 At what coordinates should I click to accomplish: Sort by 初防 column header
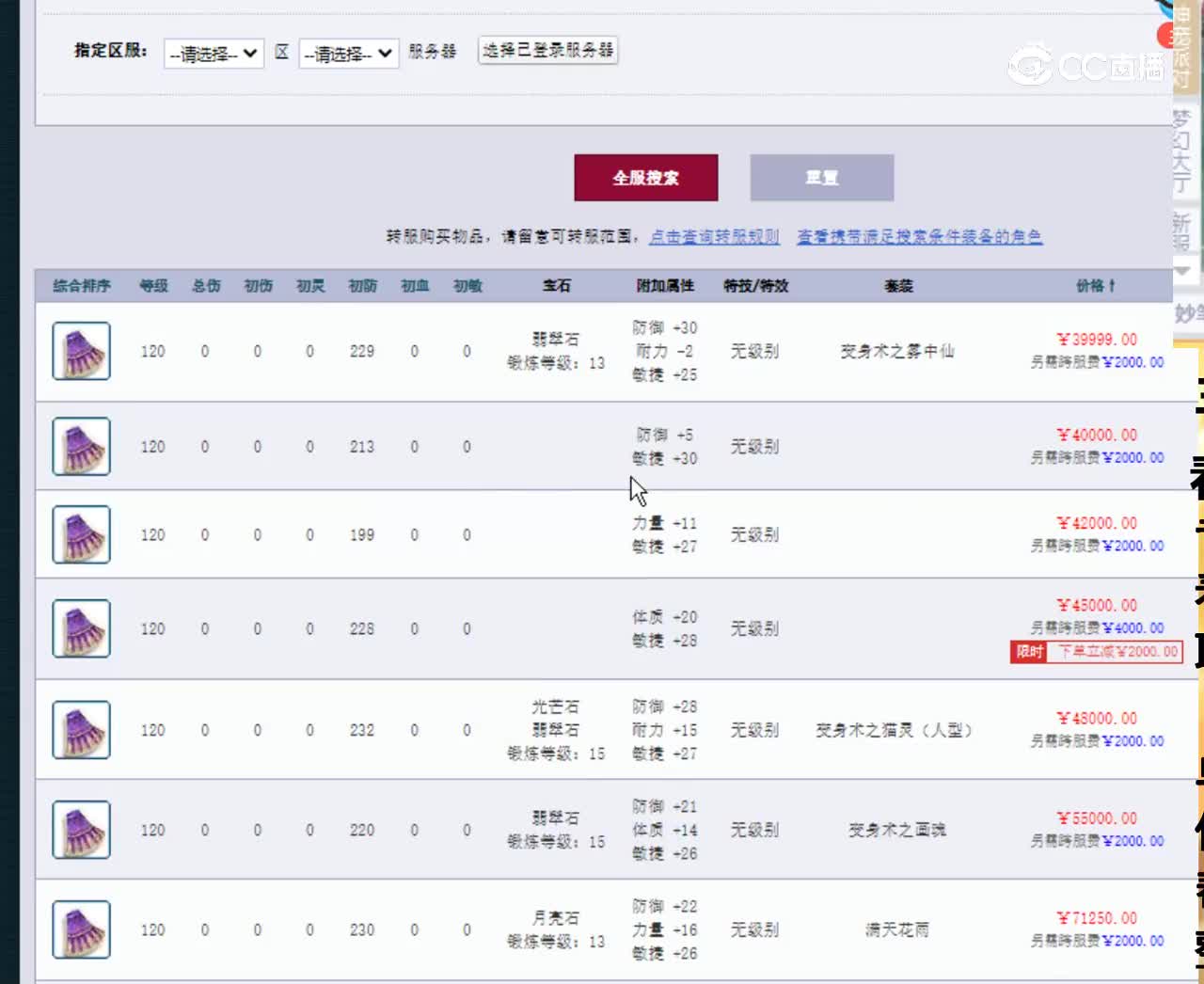362,286
